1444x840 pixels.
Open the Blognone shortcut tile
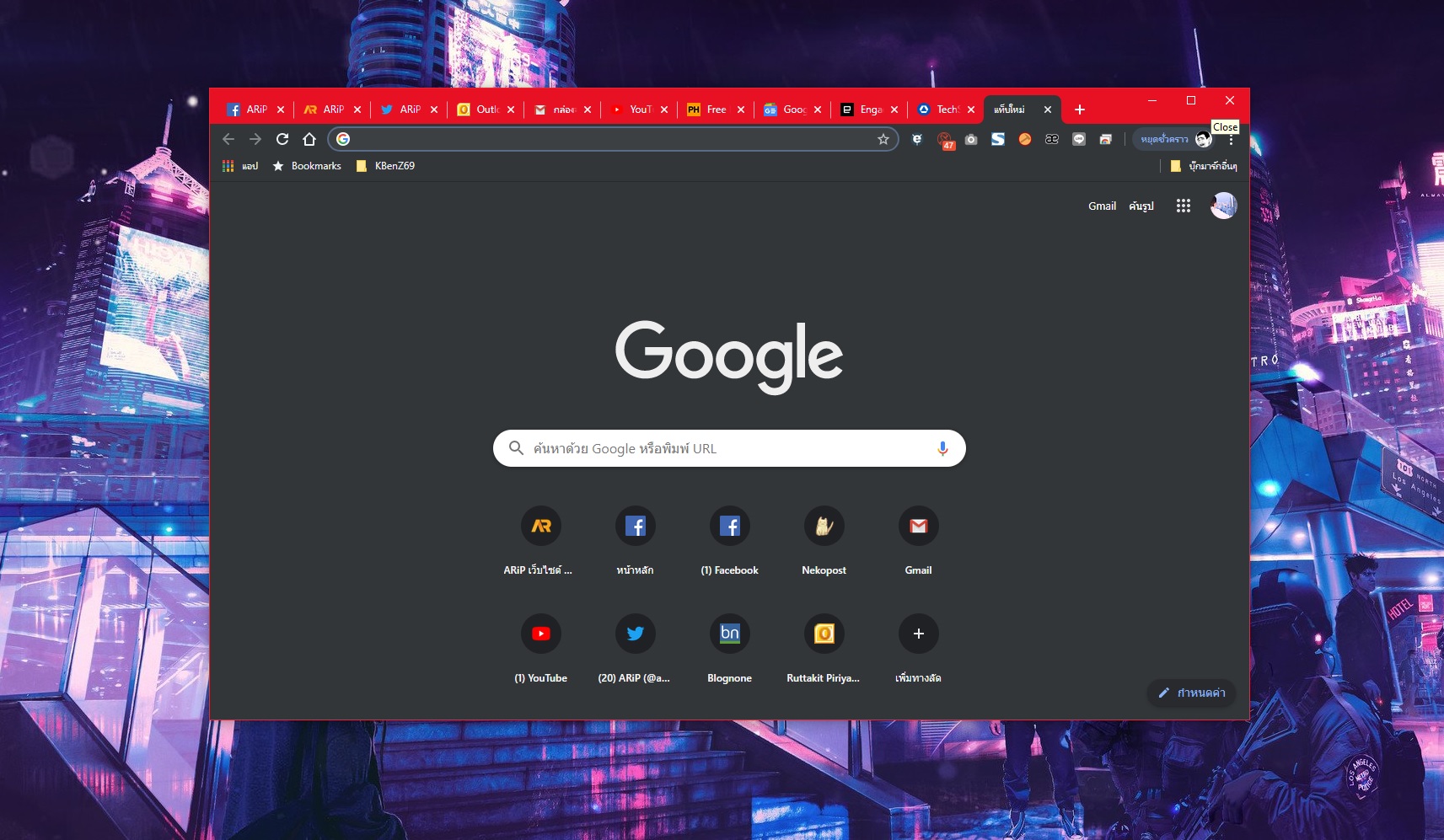pos(729,634)
